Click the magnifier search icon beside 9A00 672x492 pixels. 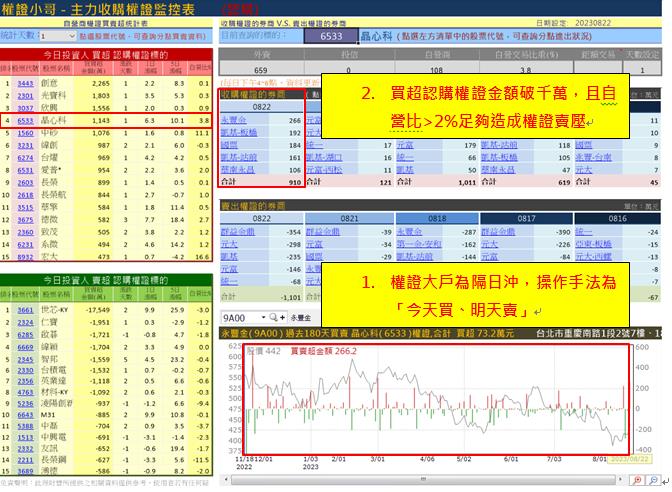(x=273, y=318)
